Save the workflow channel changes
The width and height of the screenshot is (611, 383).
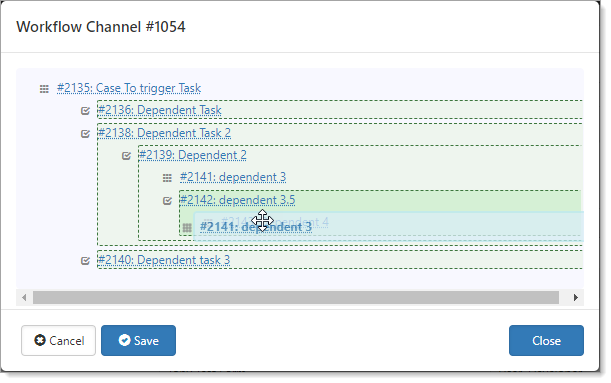tap(138, 341)
